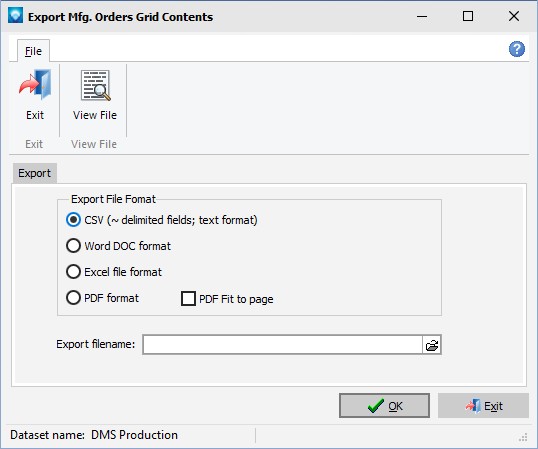Click the application logo in title bar

click(15, 16)
